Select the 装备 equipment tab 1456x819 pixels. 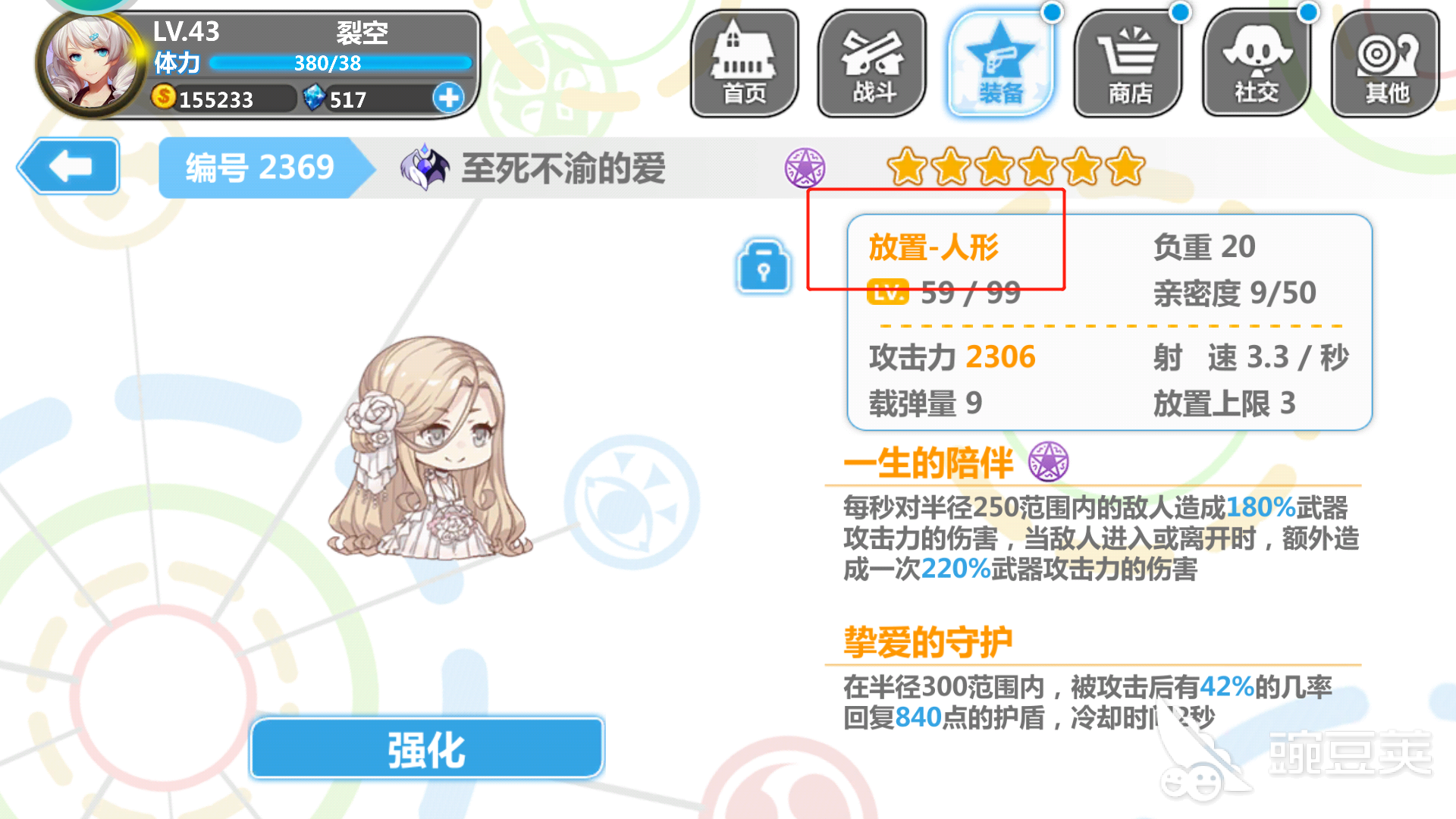pos(1000,64)
